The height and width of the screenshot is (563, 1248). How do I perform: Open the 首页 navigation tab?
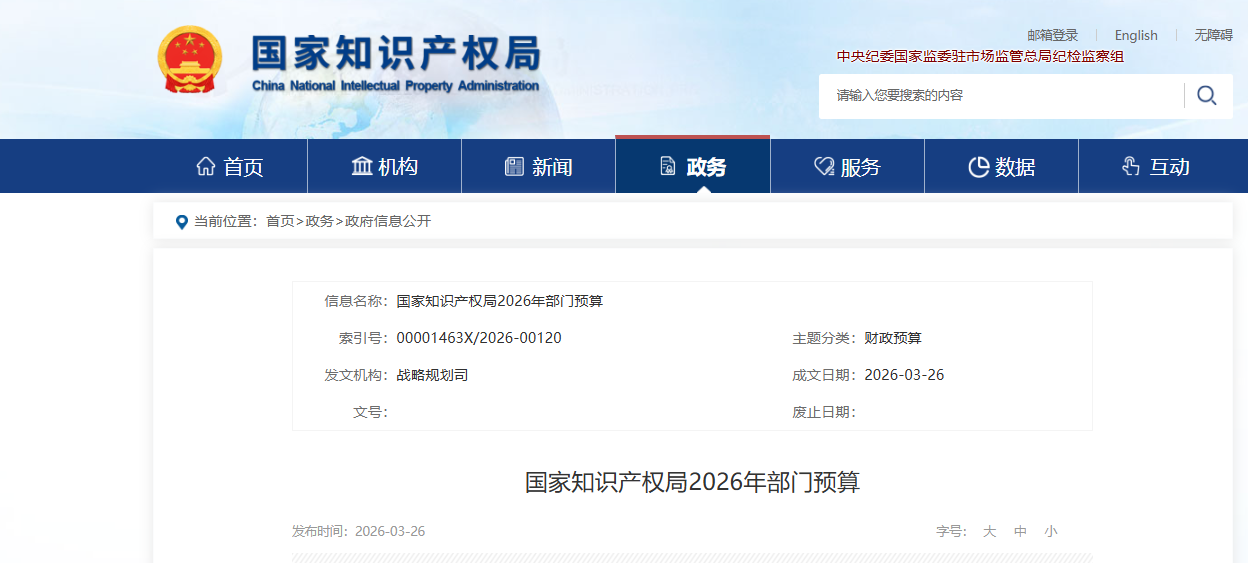tap(230, 166)
